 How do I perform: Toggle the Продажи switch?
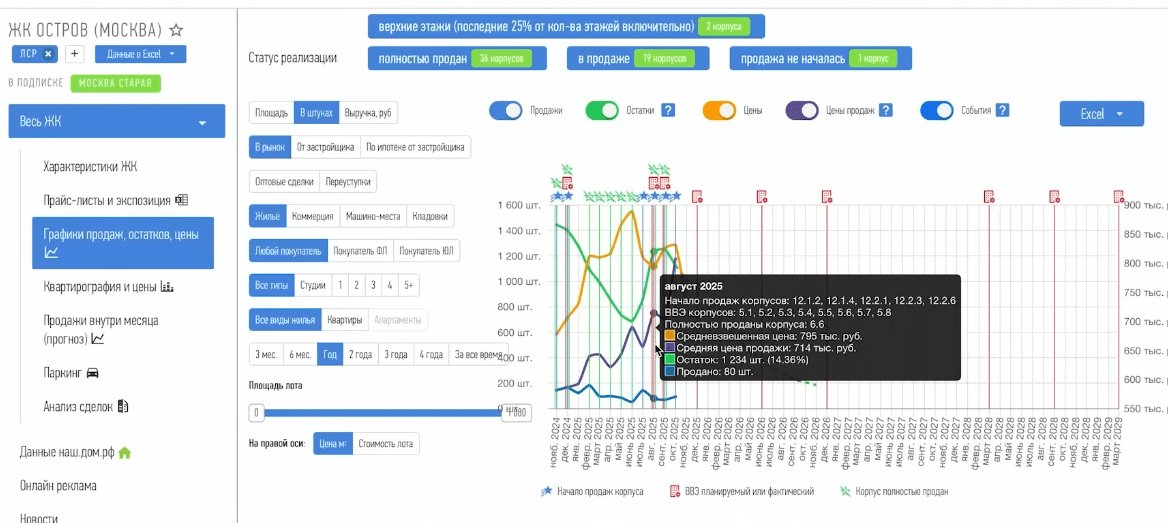506,110
